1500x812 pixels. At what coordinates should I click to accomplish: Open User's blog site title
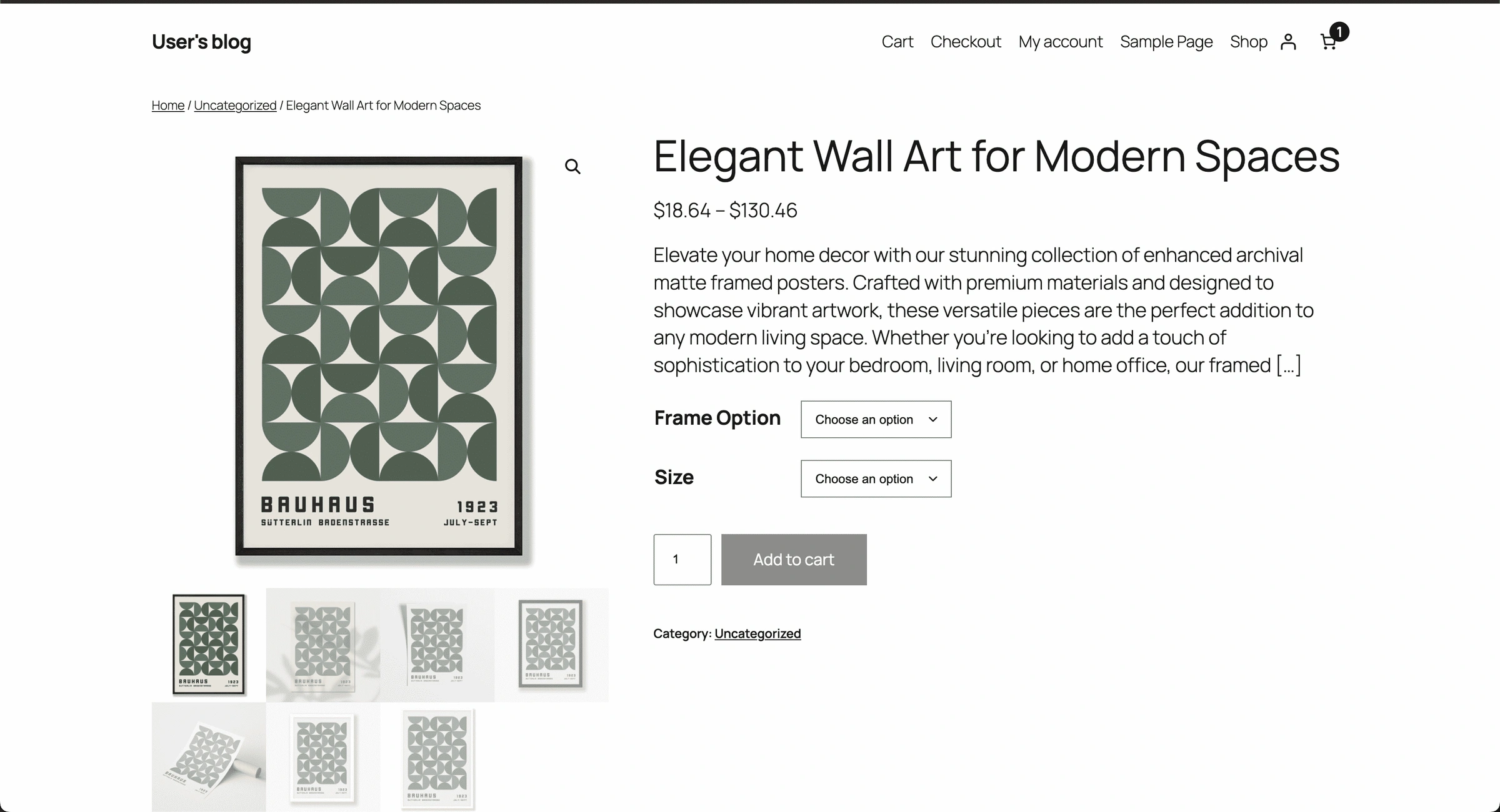click(x=201, y=41)
